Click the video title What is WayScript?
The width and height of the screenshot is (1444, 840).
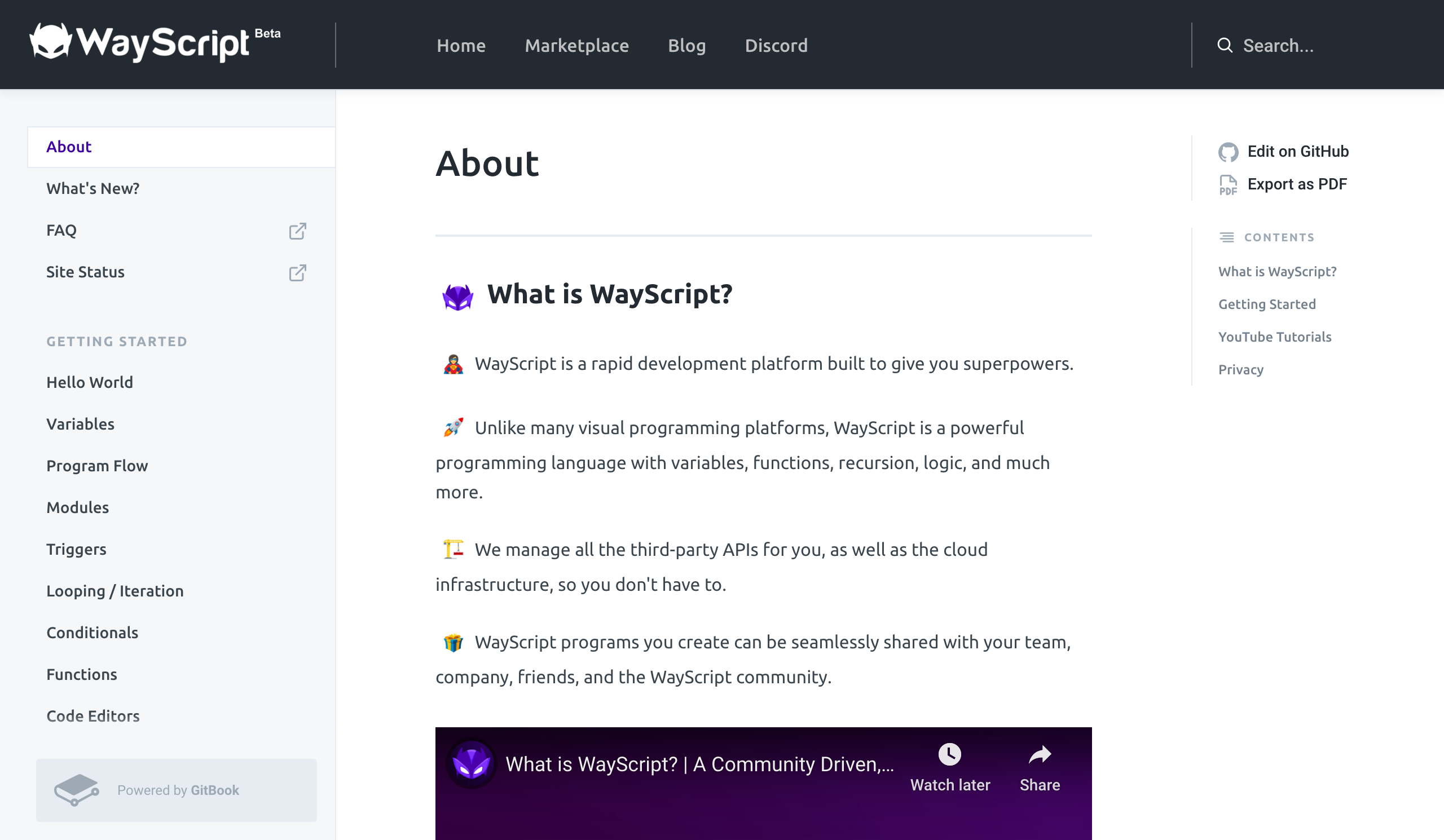coord(699,764)
